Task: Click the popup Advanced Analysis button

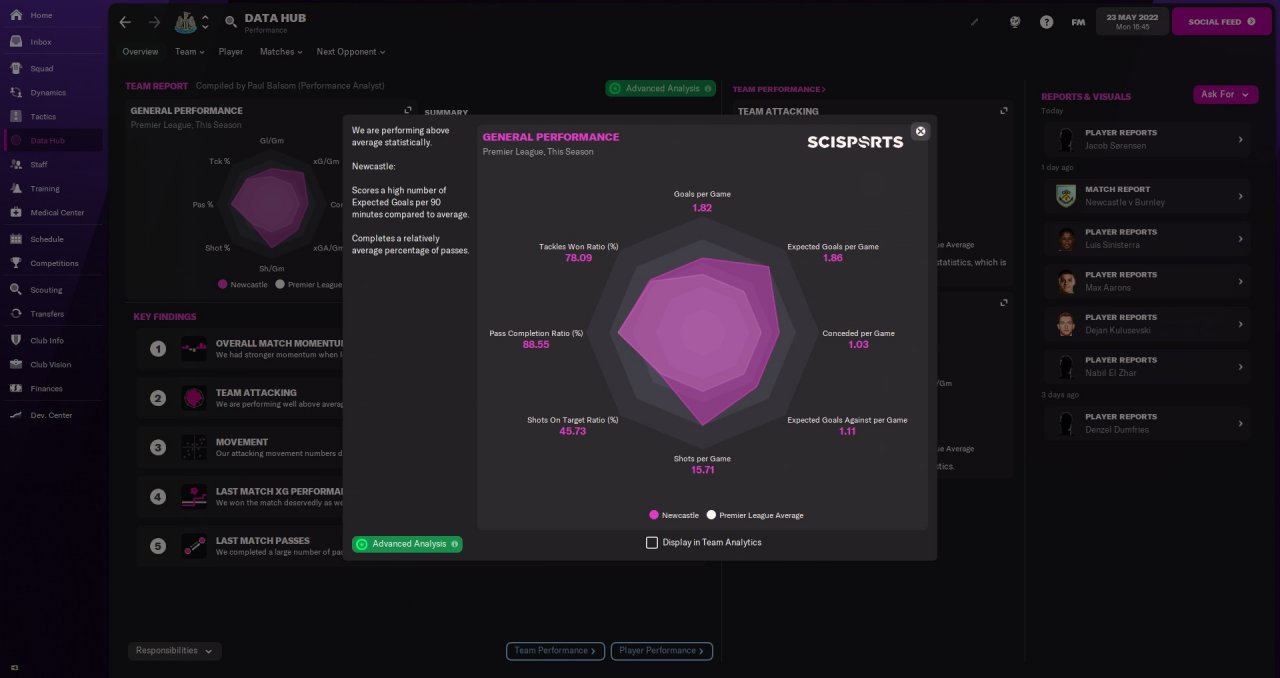Action: coord(408,544)
